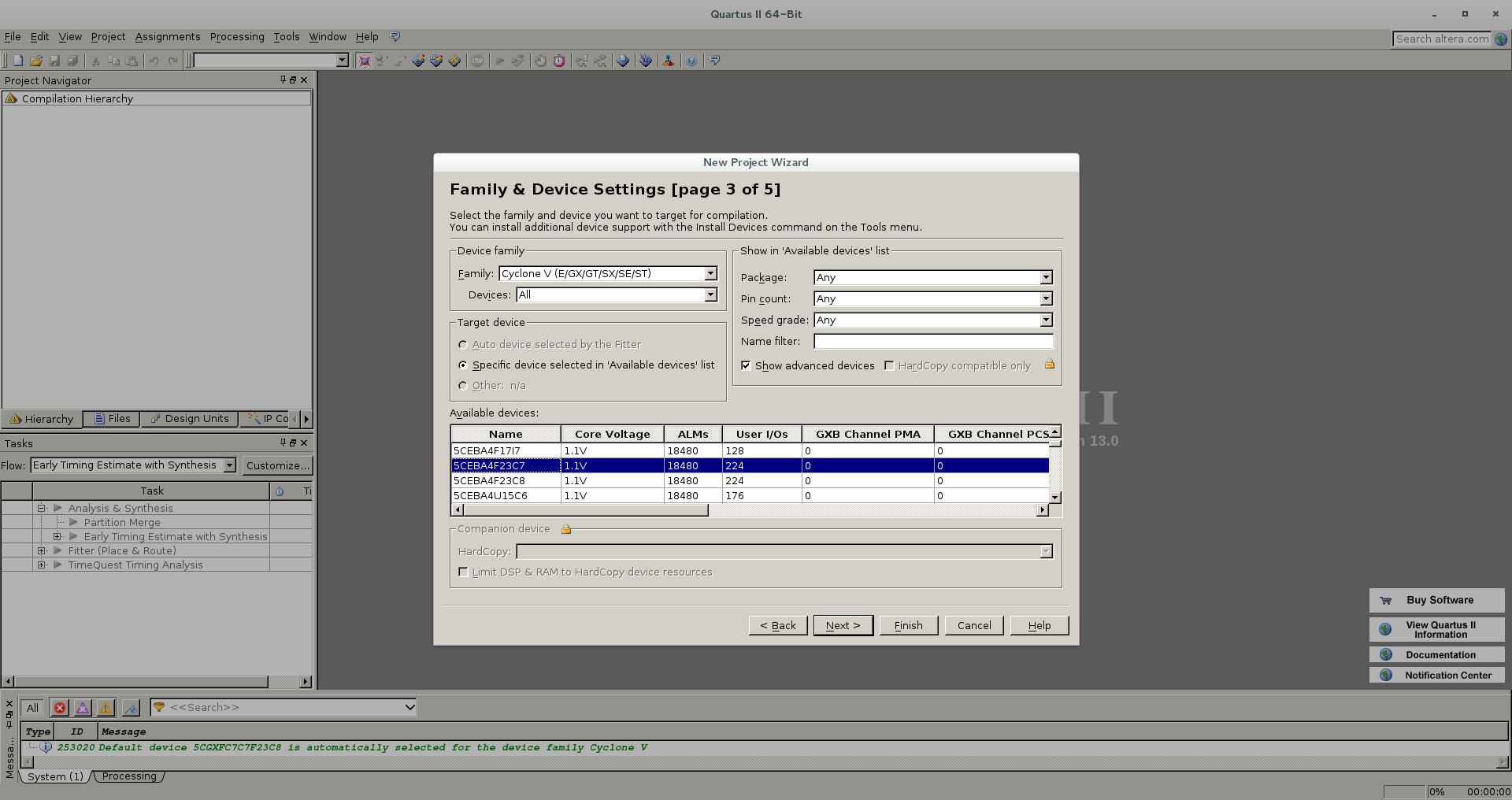Open the Processing menu

click(x=237, y=36)
